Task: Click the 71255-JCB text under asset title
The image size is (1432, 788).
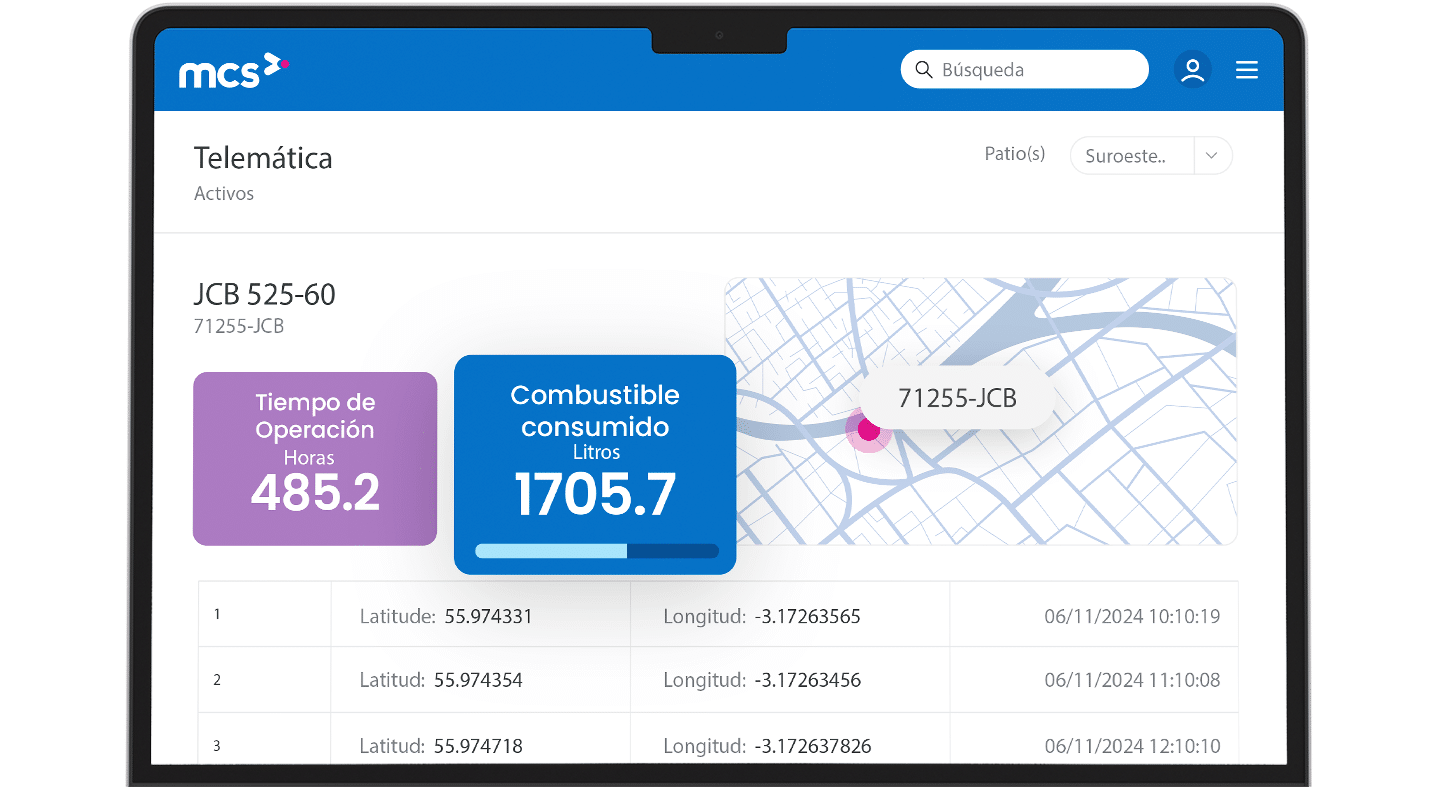Action: [x=239, y=326]
